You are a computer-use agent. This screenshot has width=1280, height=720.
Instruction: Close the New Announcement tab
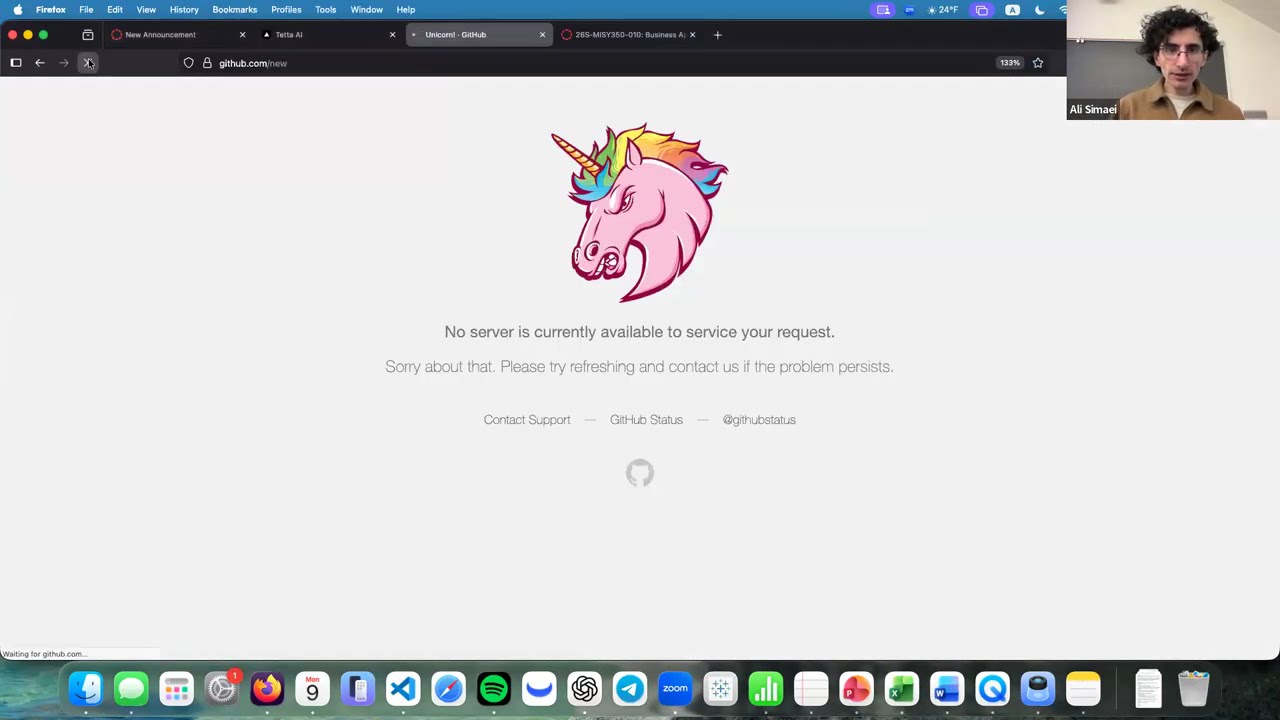coord(242,35)
